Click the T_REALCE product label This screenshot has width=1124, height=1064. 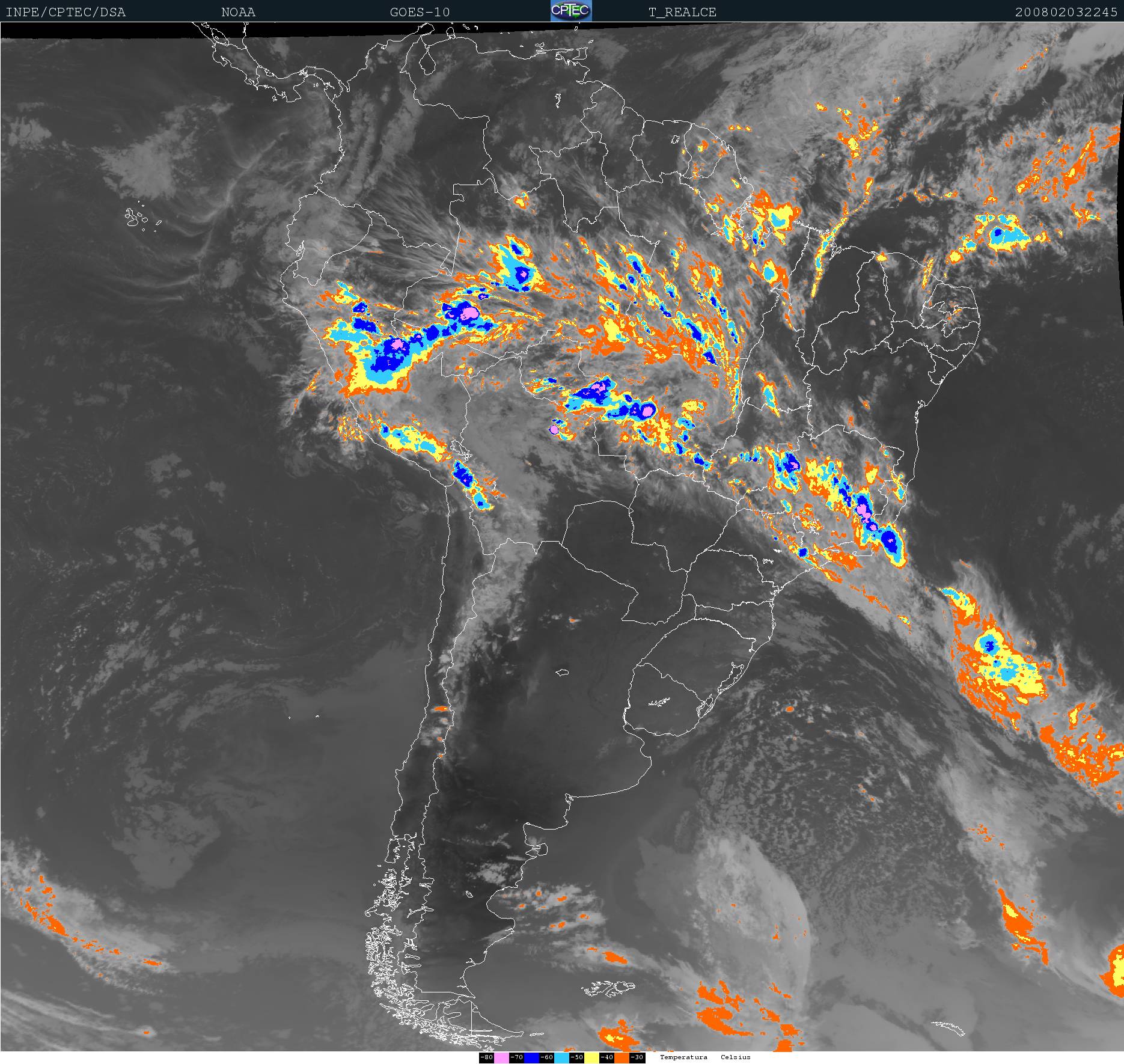click(682, 12)
